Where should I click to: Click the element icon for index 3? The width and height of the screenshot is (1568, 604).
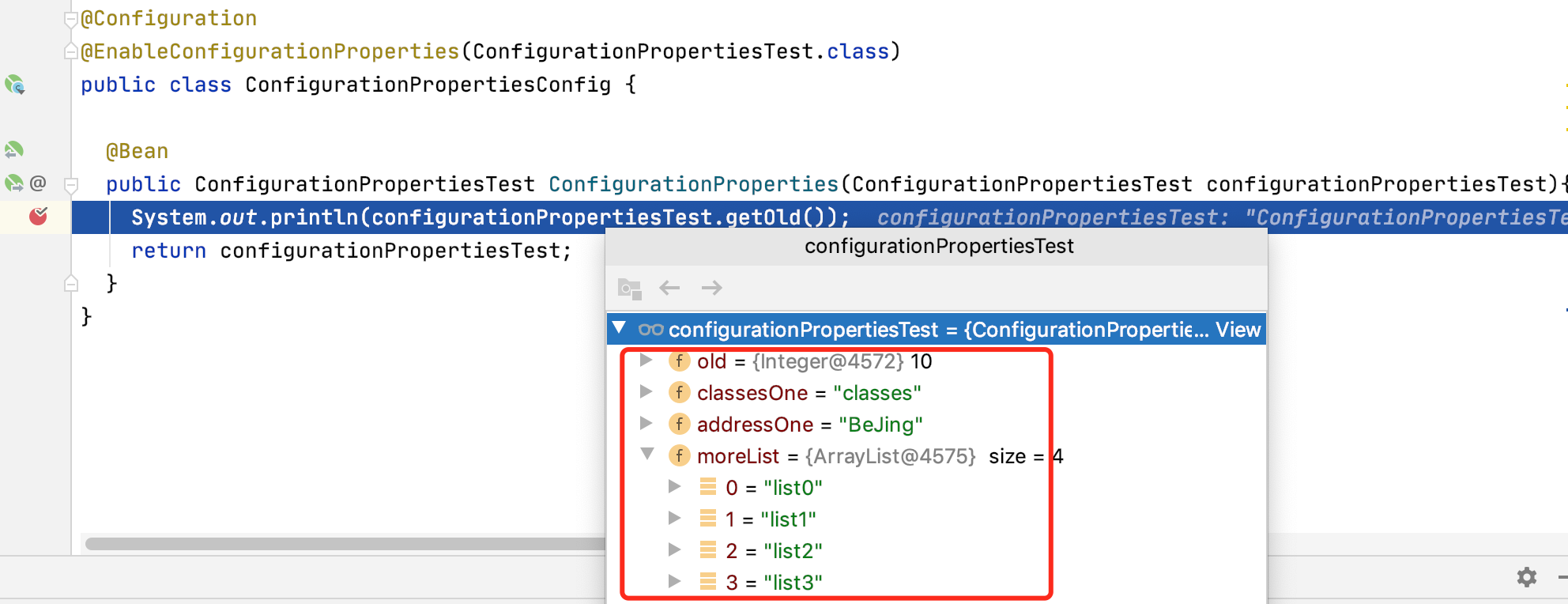[708, 582]
